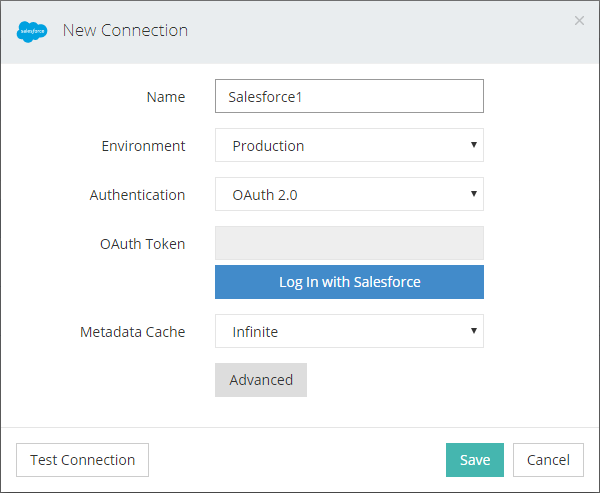Cancel the new connection dialog

tap(548, 460)
